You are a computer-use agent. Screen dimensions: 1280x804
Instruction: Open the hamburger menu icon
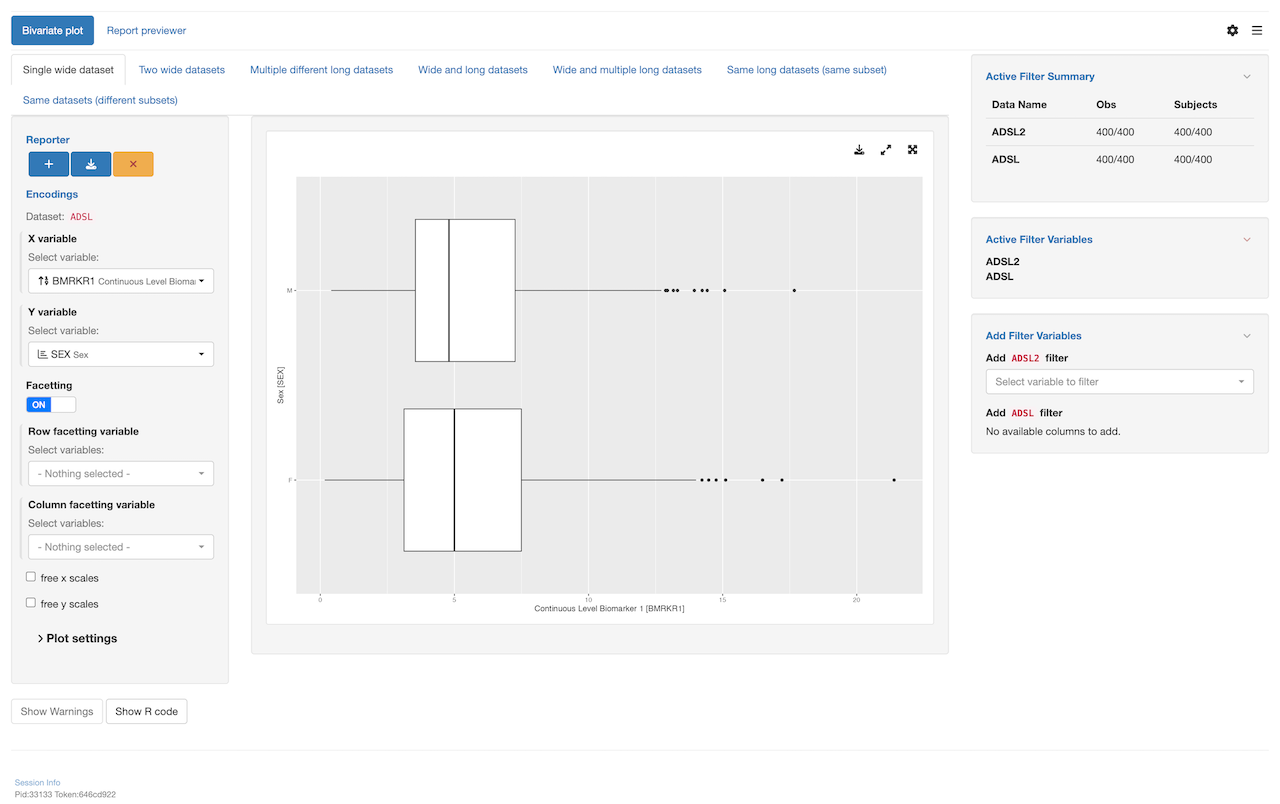click(x=1257, y=31)
